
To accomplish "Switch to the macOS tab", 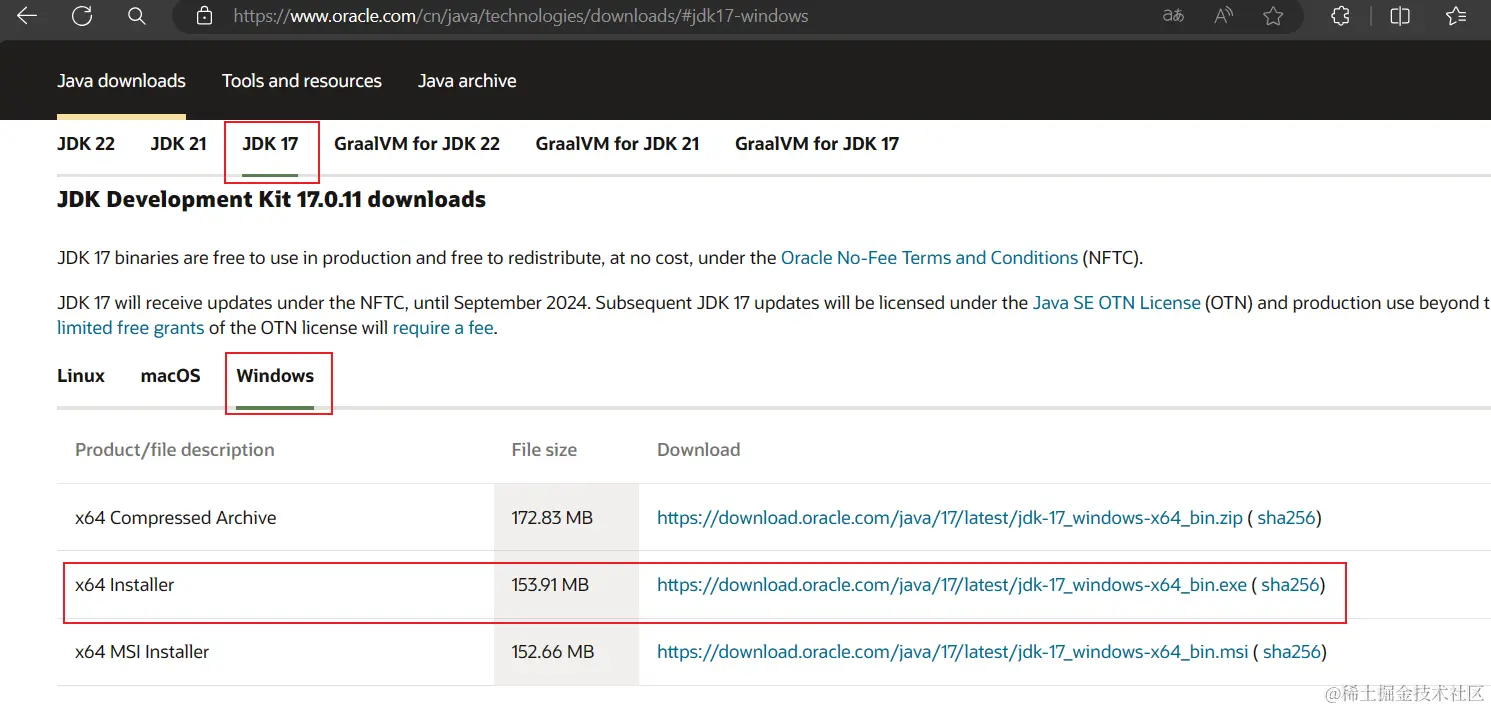I will [171, 376].
